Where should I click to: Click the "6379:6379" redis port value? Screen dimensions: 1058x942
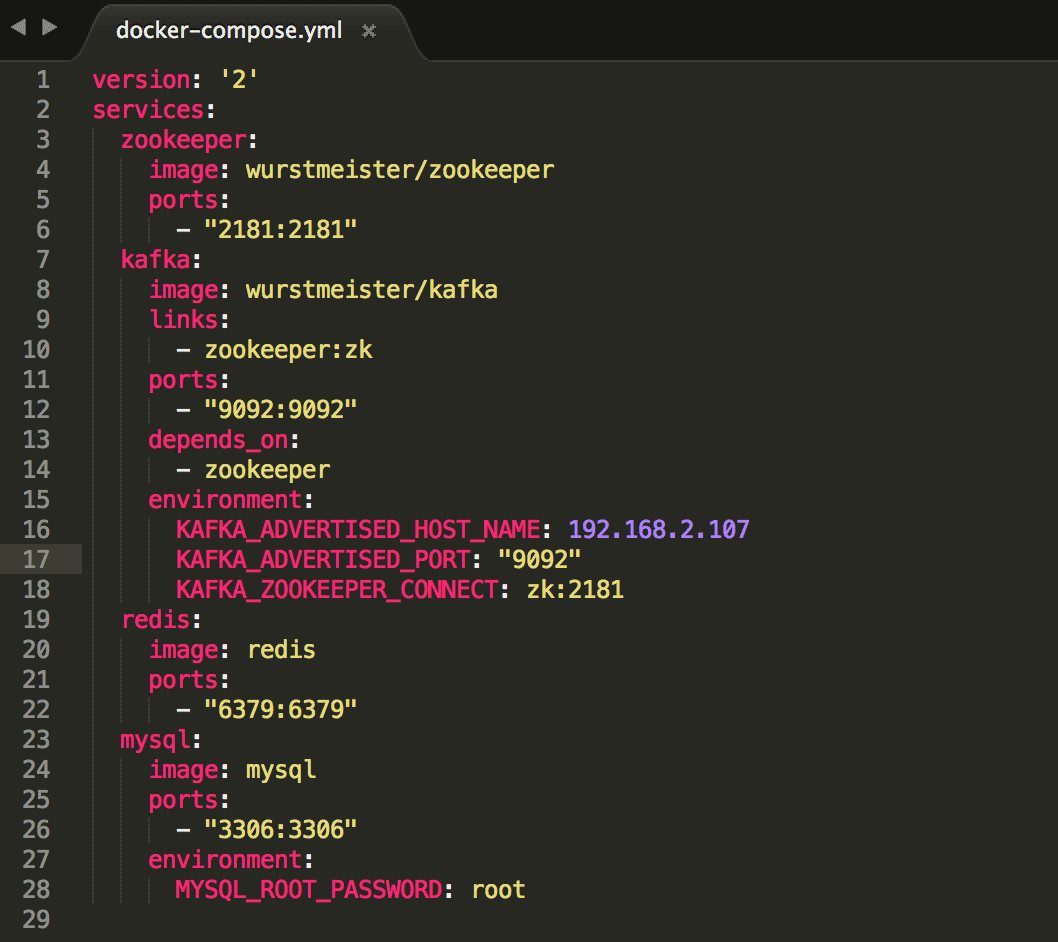click(280, 709)
